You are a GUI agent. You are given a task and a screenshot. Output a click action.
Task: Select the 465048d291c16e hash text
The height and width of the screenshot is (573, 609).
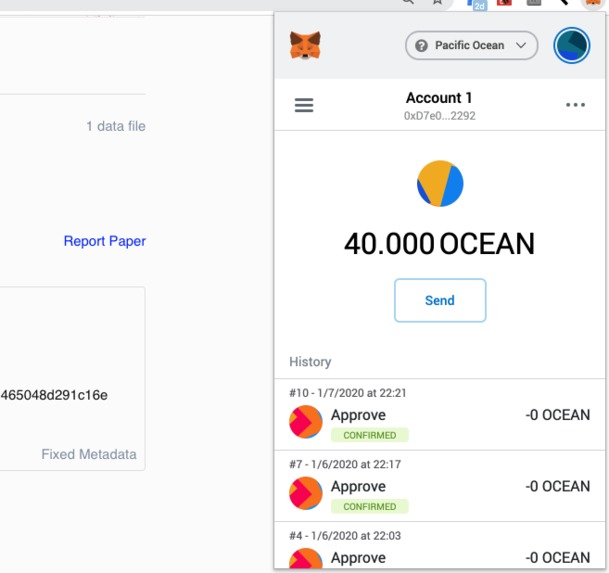54,395
